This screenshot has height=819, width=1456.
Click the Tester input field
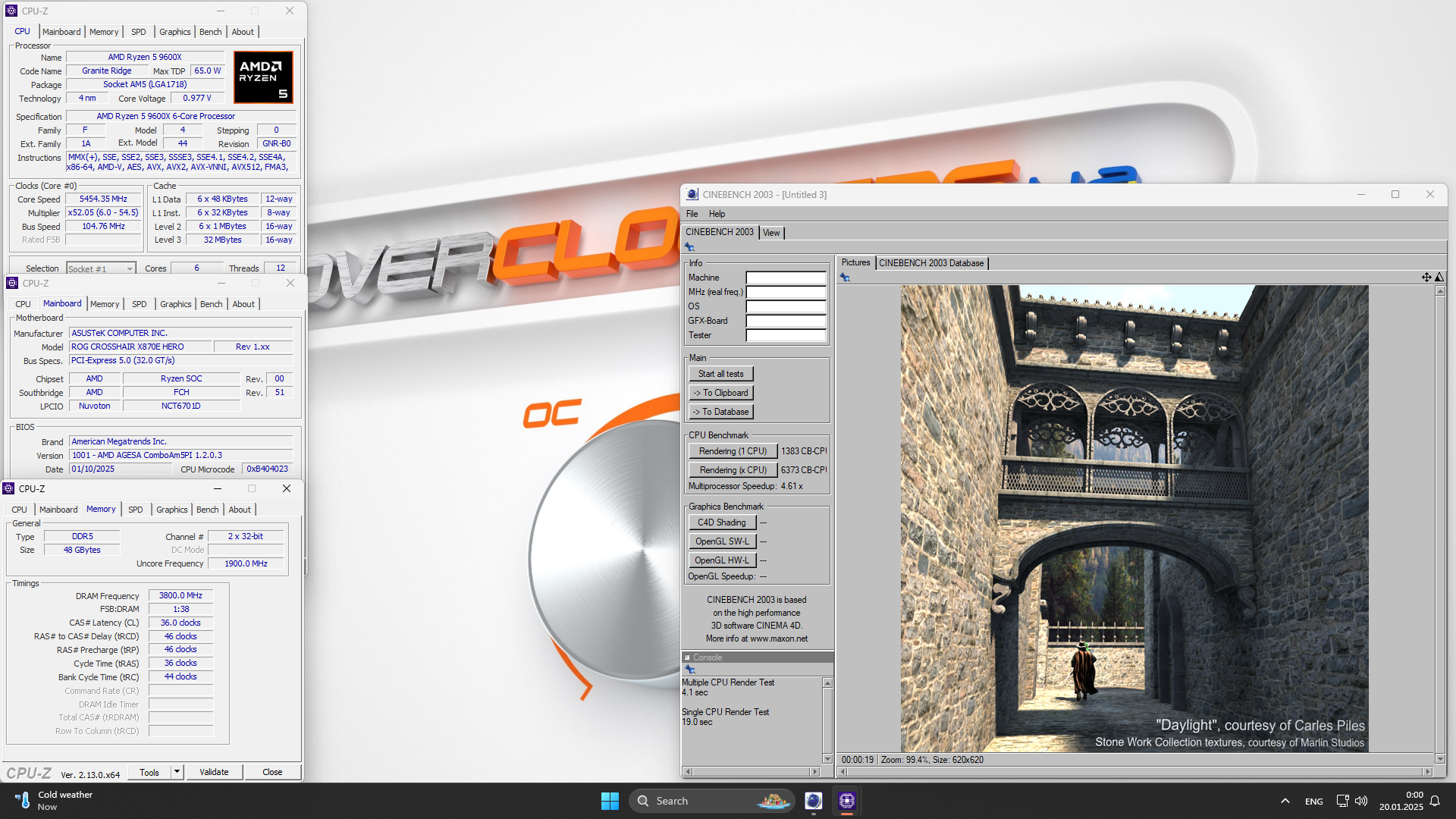pos(786,335)
